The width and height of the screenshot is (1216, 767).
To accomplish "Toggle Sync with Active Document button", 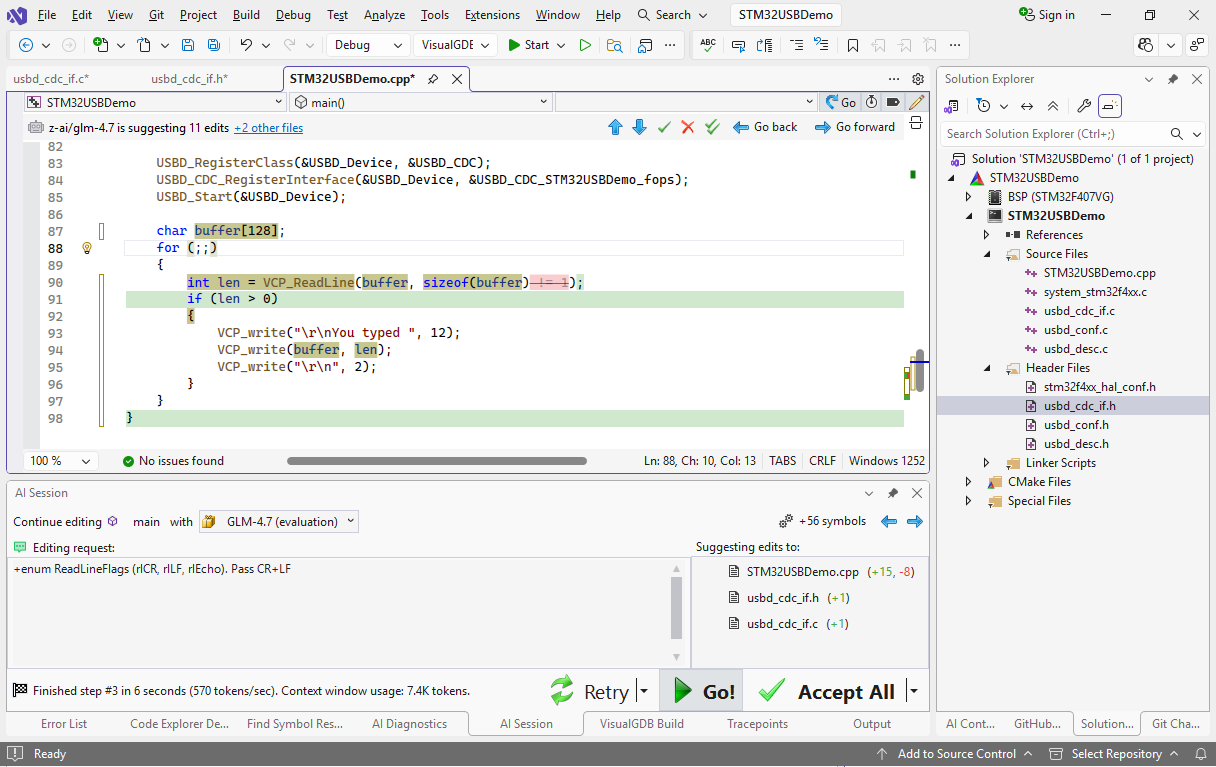I will point(1026,106).
